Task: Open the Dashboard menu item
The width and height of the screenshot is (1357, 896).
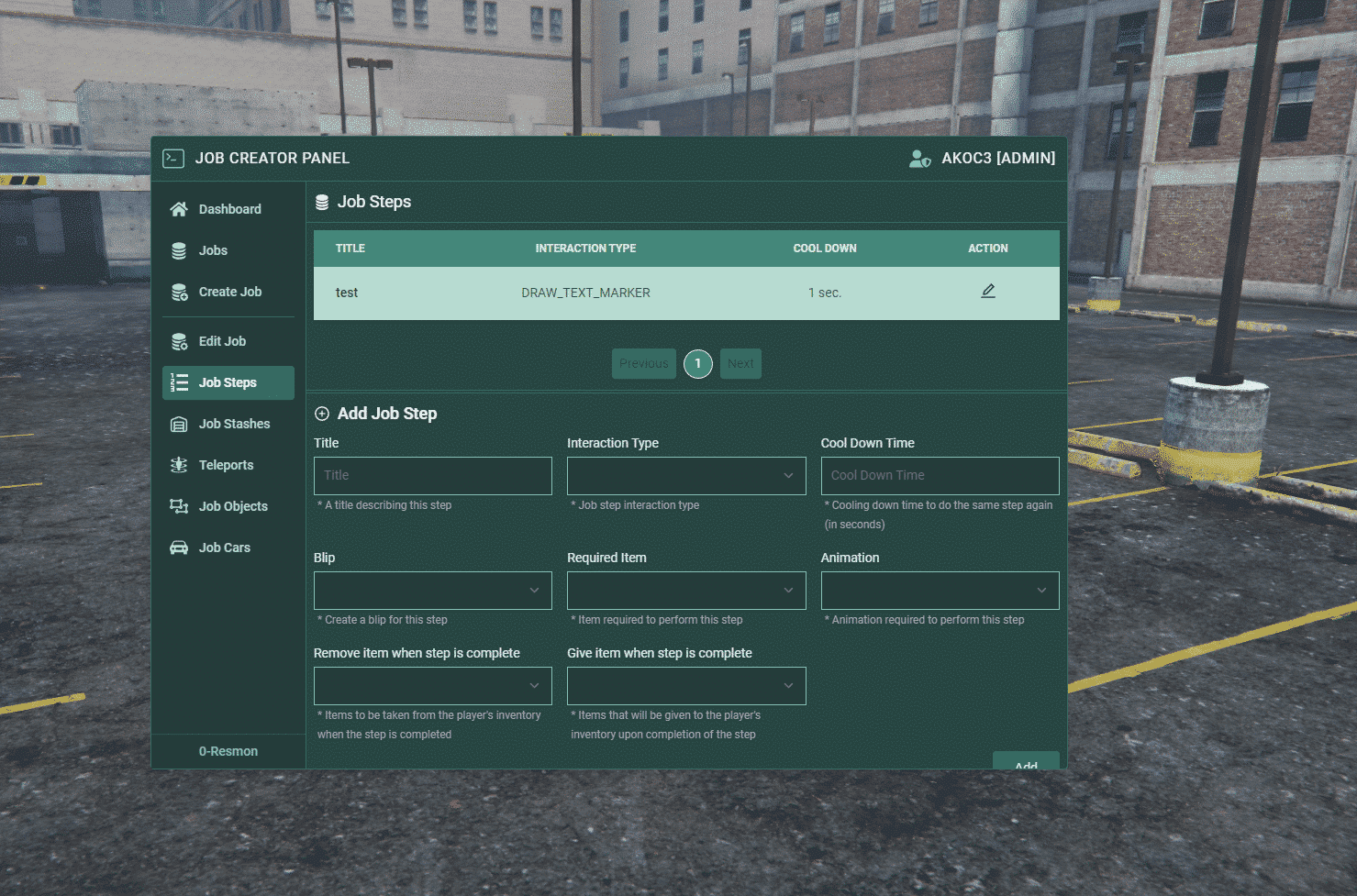Action: coord(228,209)
